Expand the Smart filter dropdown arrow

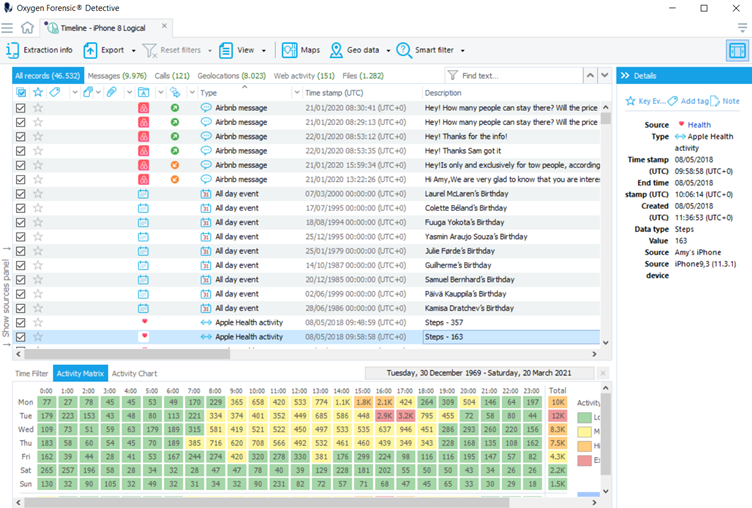[x=462, y=50]
